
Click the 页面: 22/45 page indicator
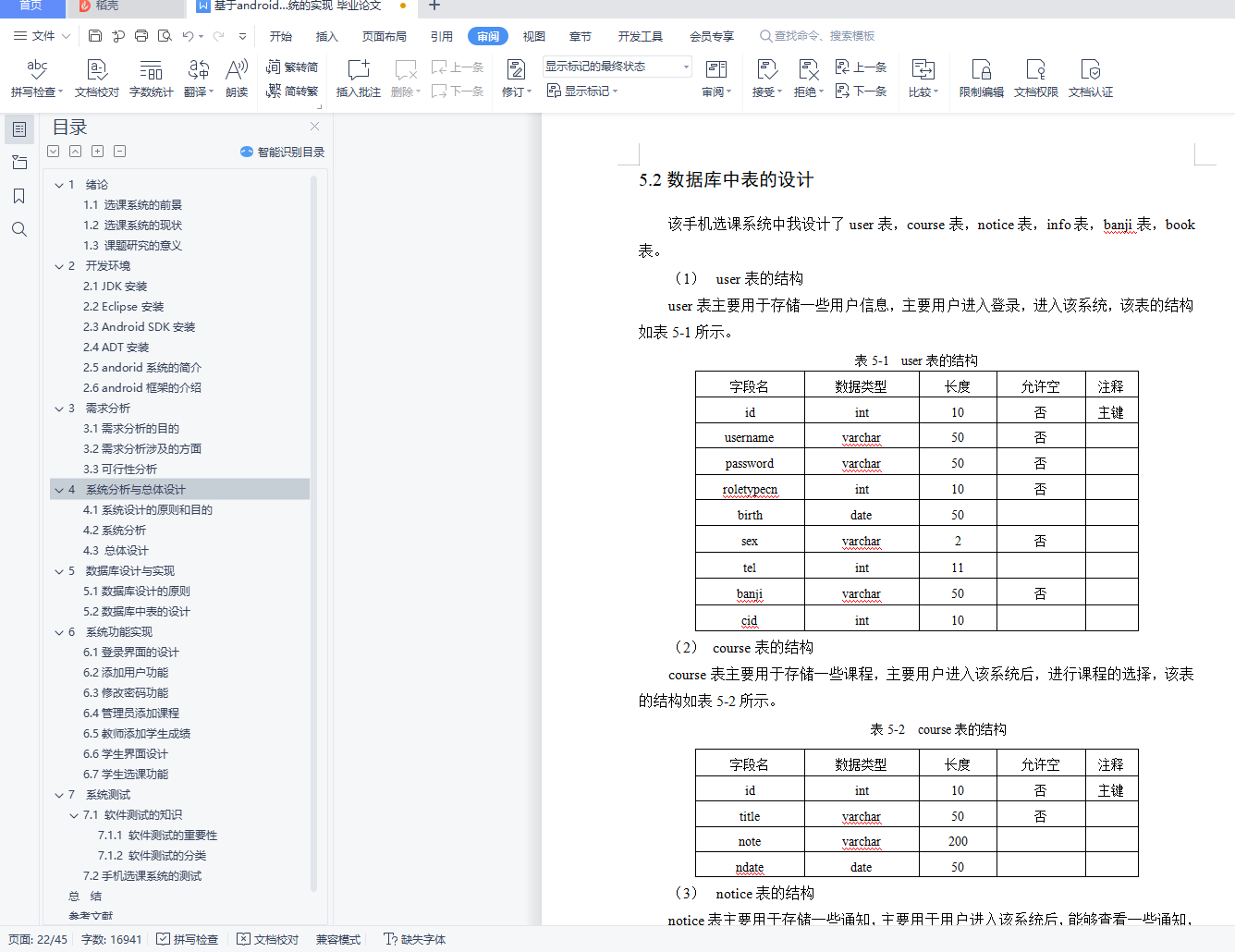(38, 939)
